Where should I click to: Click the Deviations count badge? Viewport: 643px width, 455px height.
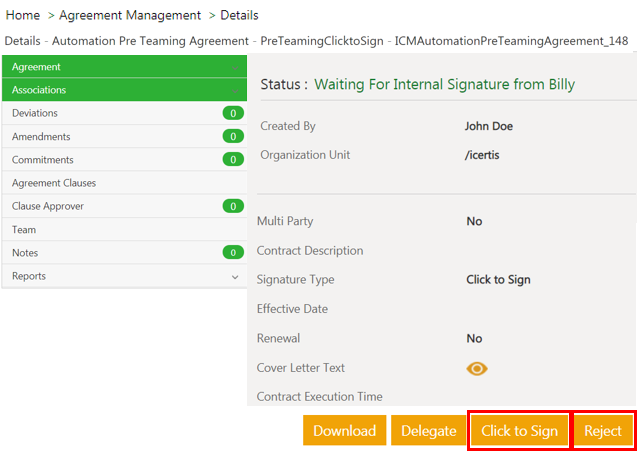click(x=233, y=113)
